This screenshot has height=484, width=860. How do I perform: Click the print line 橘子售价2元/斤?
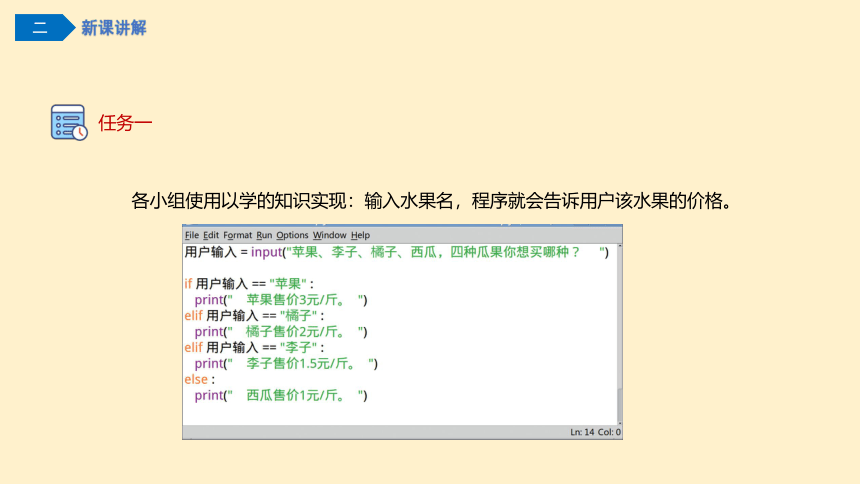(281, 331)
